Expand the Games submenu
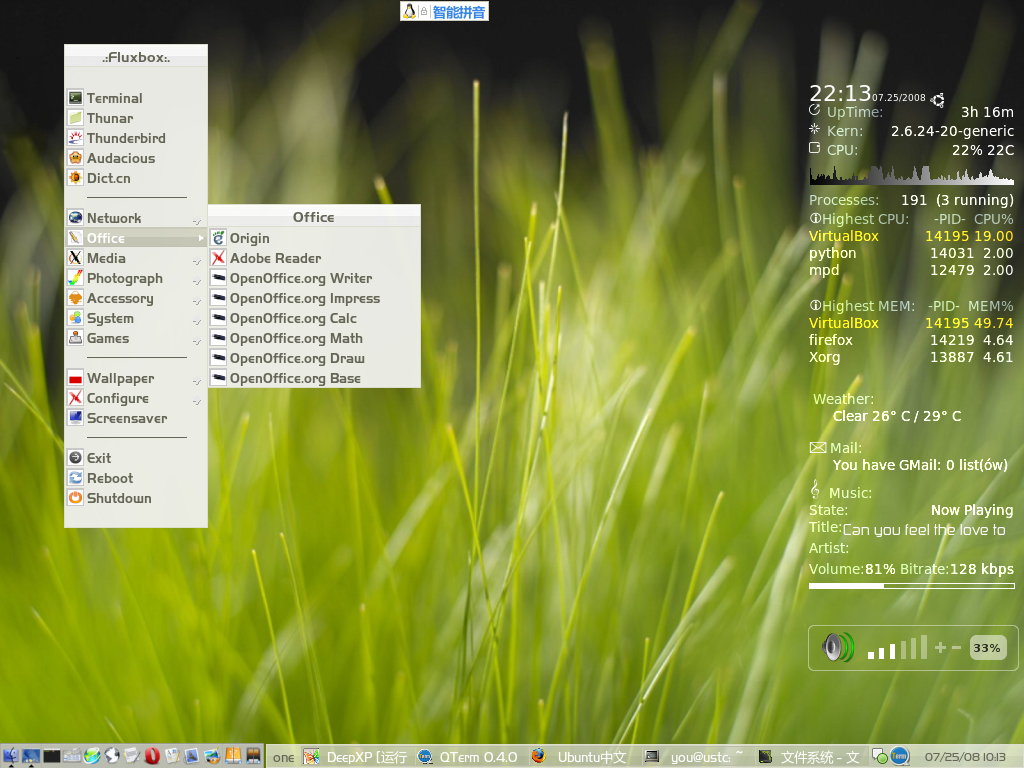1024x768 pixels. point(136,338)
